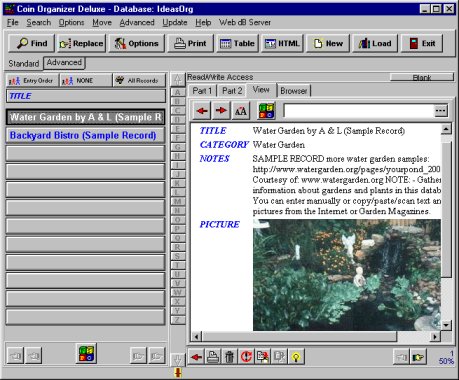
Task: Click the red circular refresh icon
Action: click(246, 357)
